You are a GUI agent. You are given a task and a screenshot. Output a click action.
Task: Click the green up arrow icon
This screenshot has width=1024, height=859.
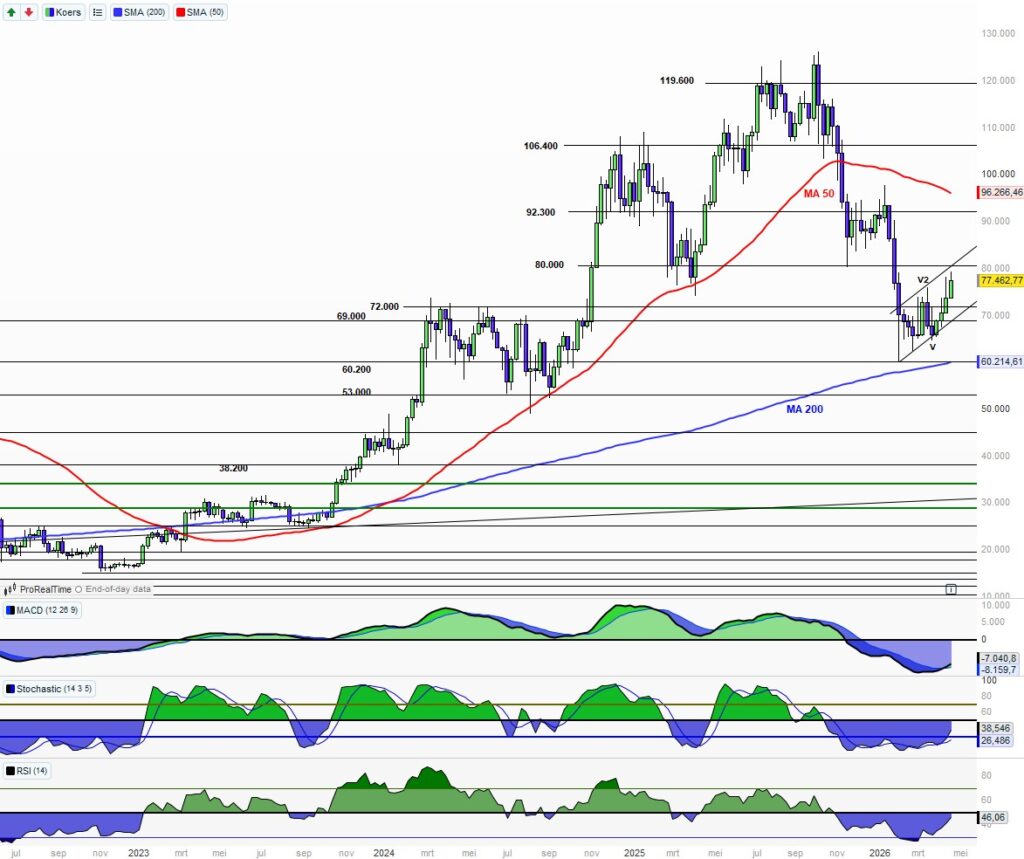[10, 12]
